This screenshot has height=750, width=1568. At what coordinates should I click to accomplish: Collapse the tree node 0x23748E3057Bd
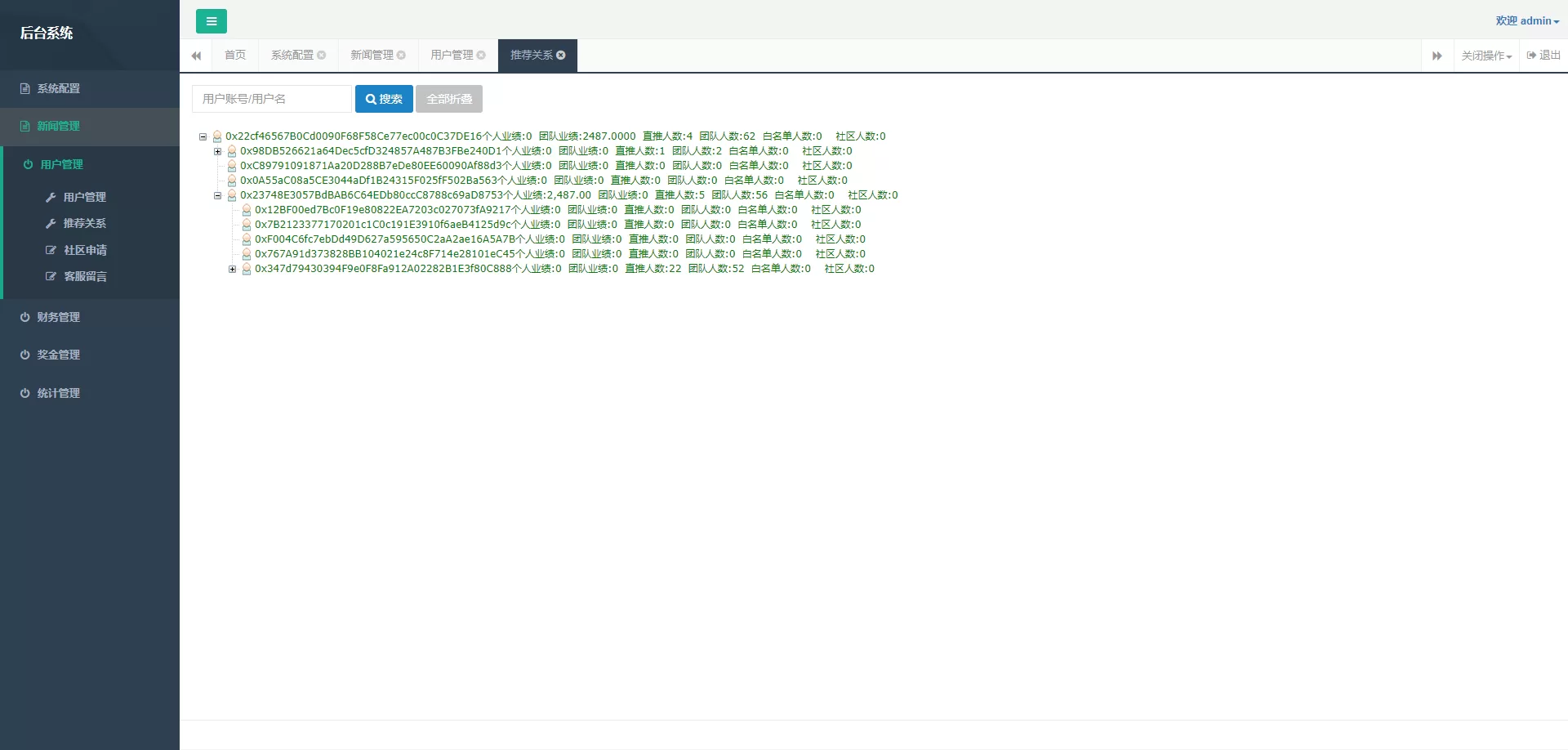pos(218,196)
